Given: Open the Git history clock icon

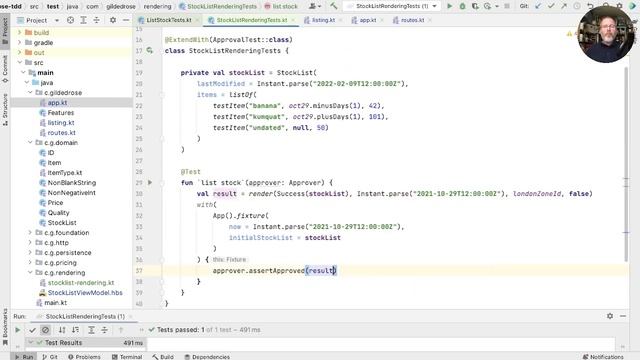Looking at the screenshot, I should point(577,6).
